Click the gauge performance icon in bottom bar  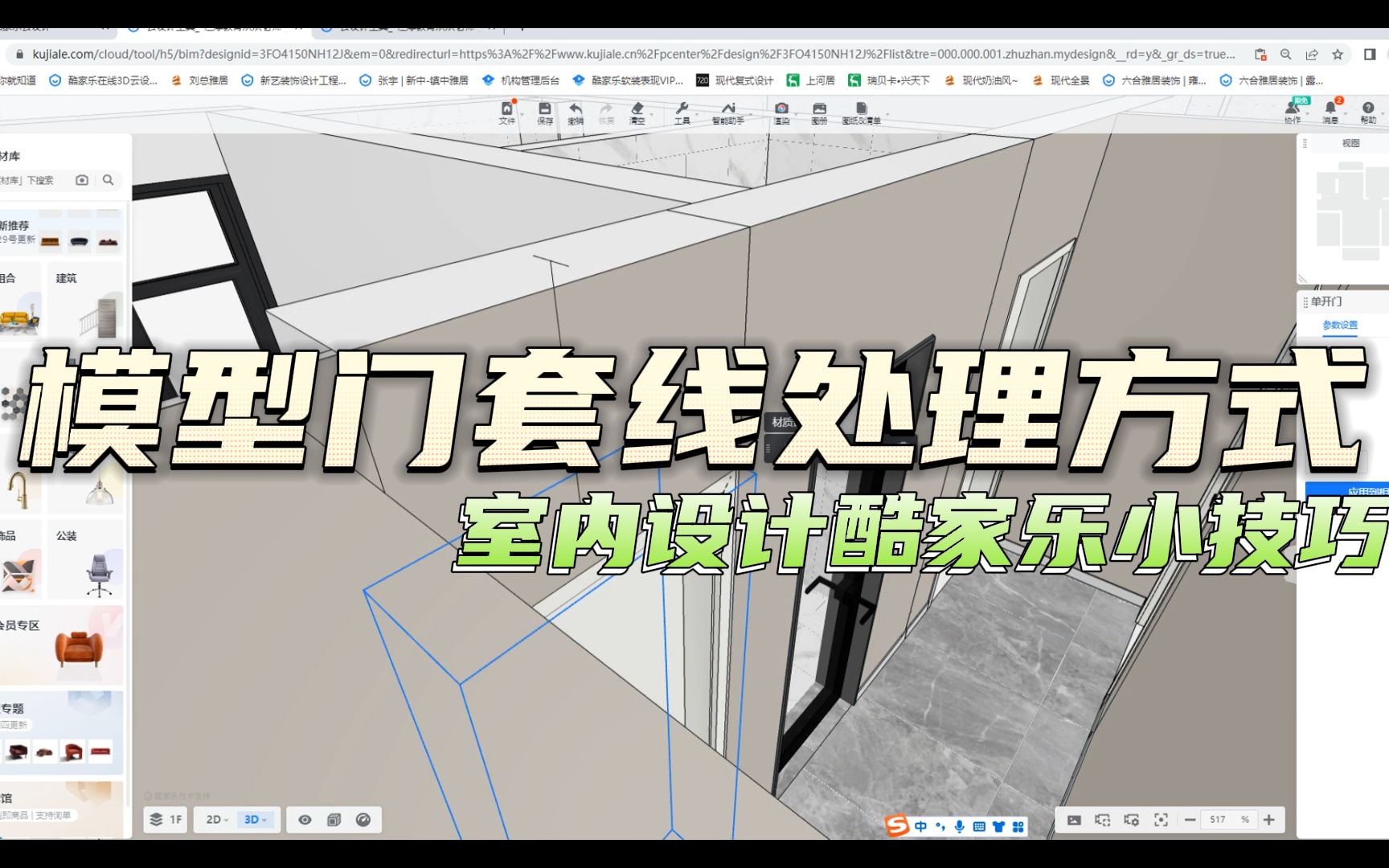[363, 820]
